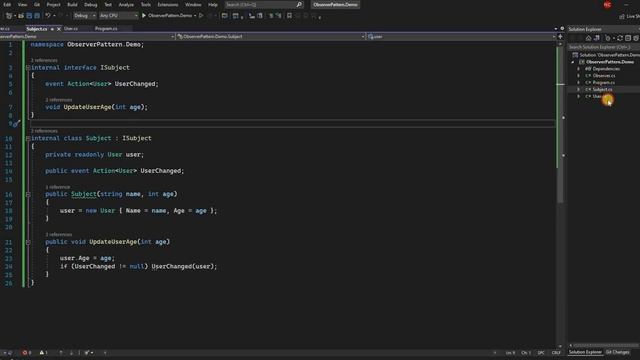
Task: Switch to Git Changes panel tab
Action: click(617, 352)
